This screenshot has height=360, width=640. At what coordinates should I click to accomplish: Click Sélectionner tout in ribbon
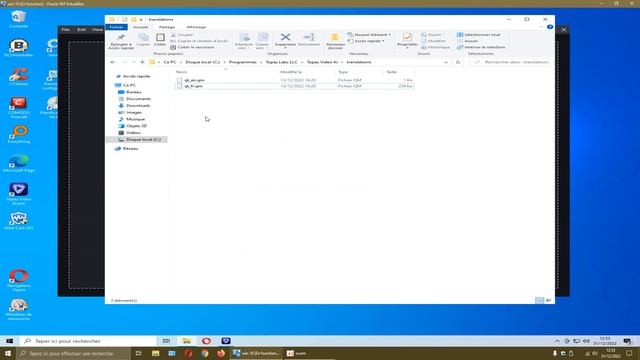478,35
